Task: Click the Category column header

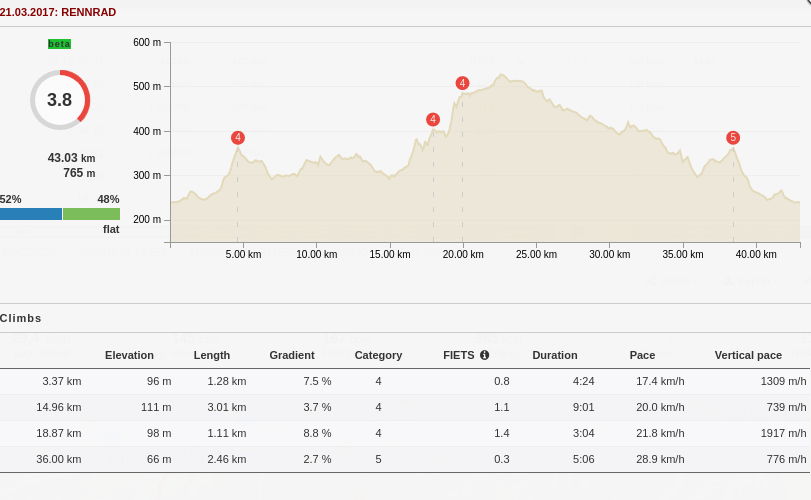Action: [x=378, y=355]
